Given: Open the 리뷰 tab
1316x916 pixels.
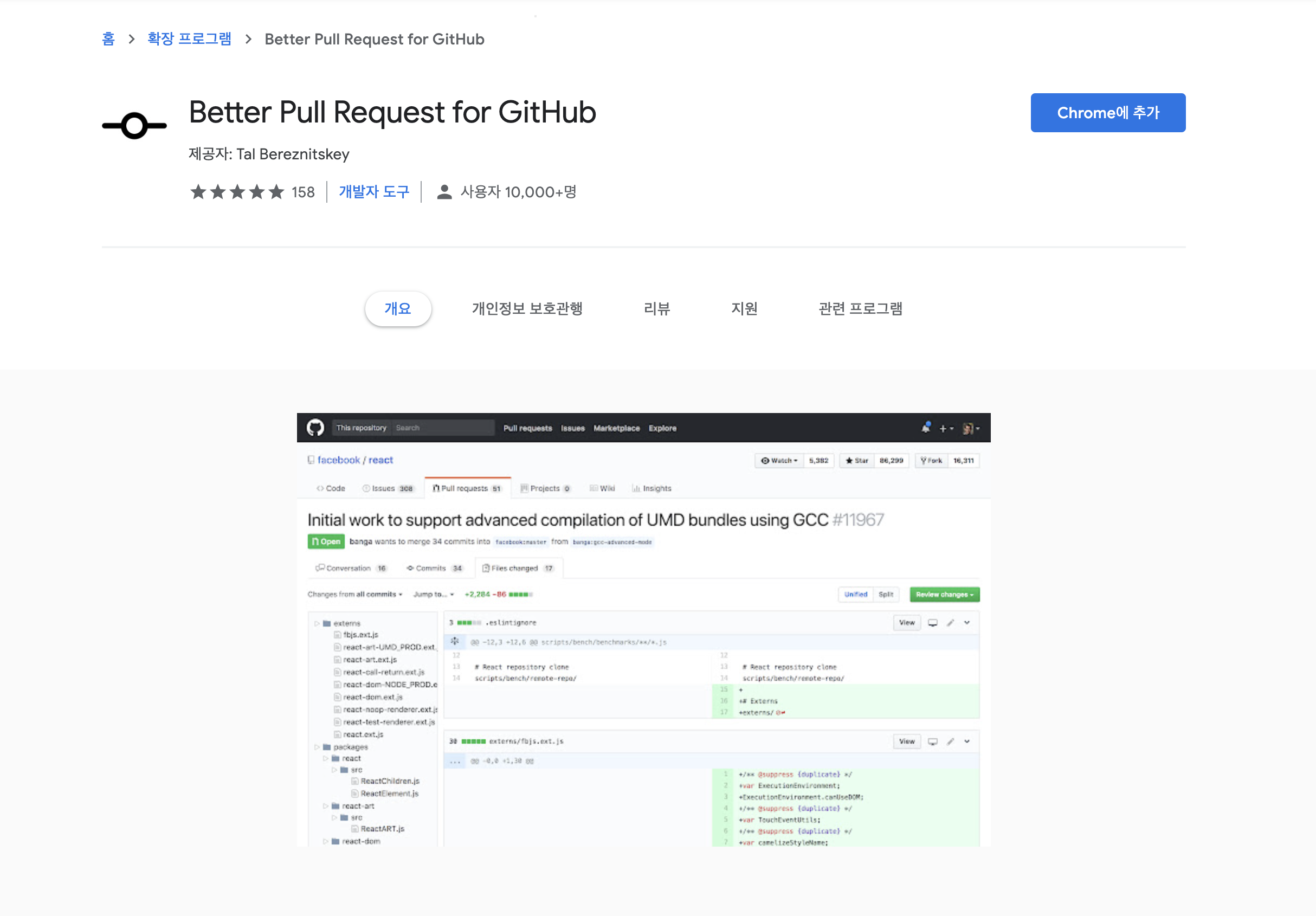Looking at the screenshot, I should coord(657,309).
